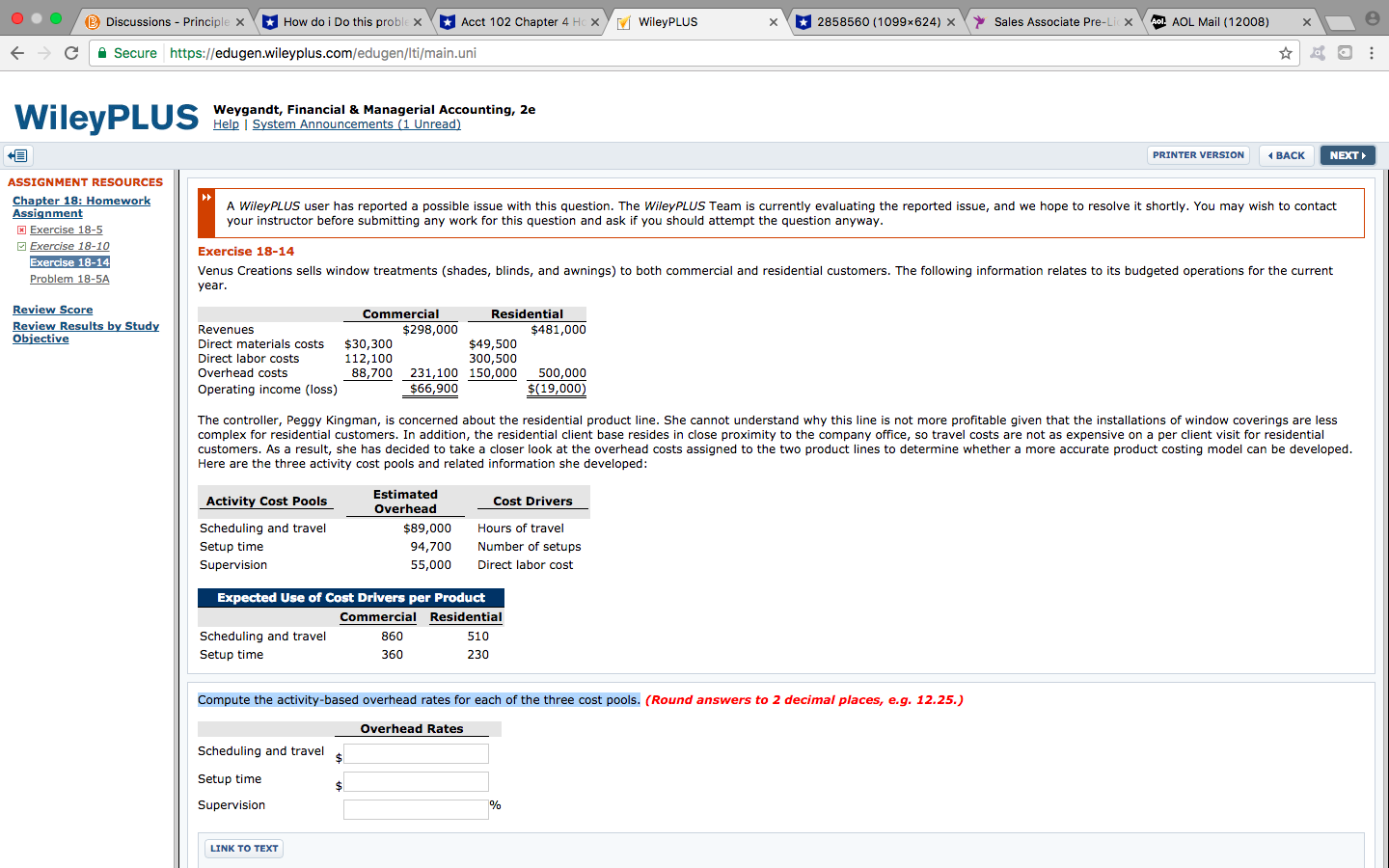The image size is (1389, 868).
Task: Click the Exercise 18-10 completed check icon
Action: tap(21, 247)
